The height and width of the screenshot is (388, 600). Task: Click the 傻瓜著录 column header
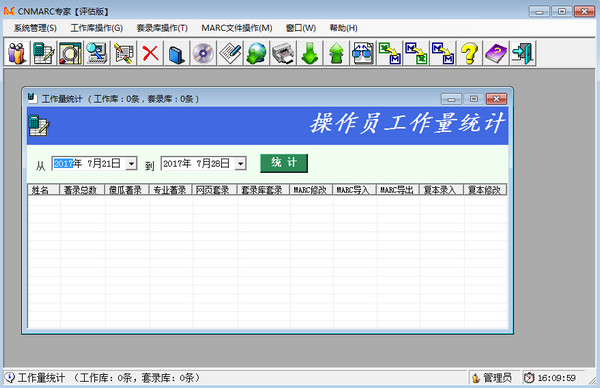[127, 190]
